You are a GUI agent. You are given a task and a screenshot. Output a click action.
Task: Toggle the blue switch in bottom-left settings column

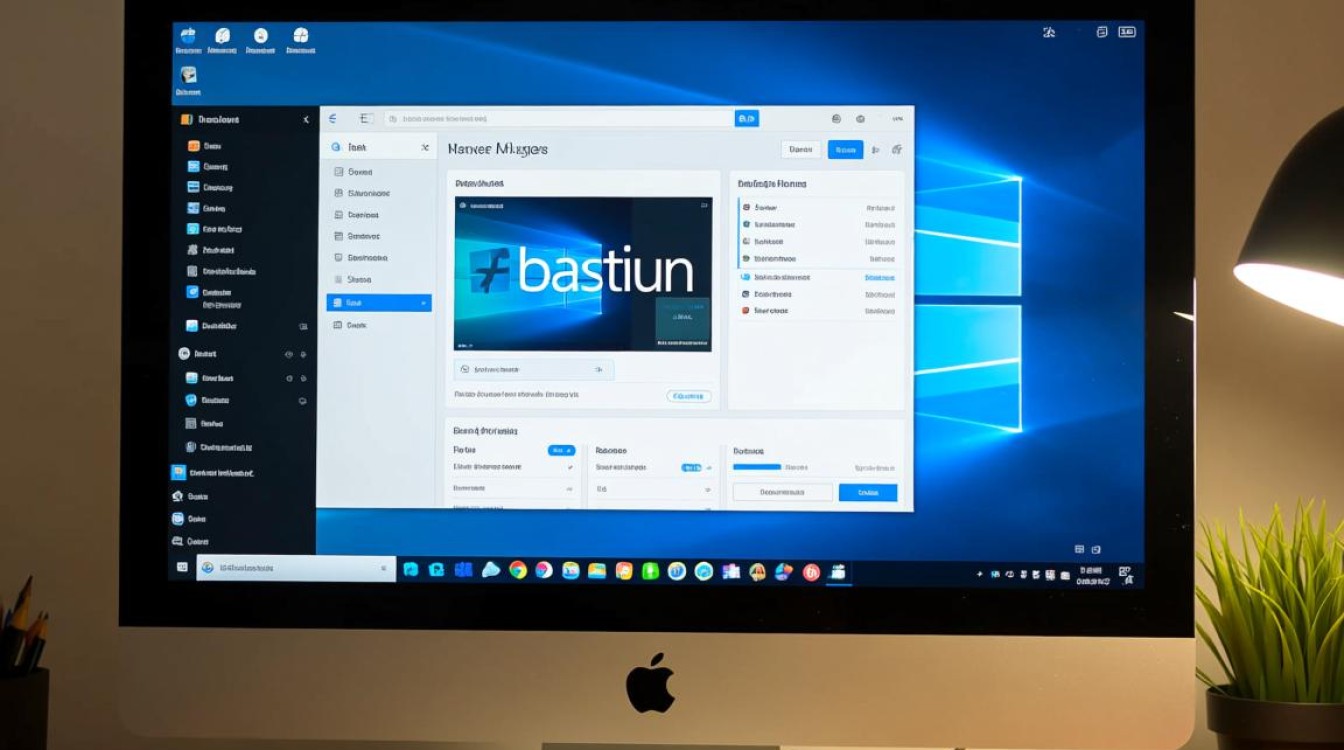click(x=561, y=450)
